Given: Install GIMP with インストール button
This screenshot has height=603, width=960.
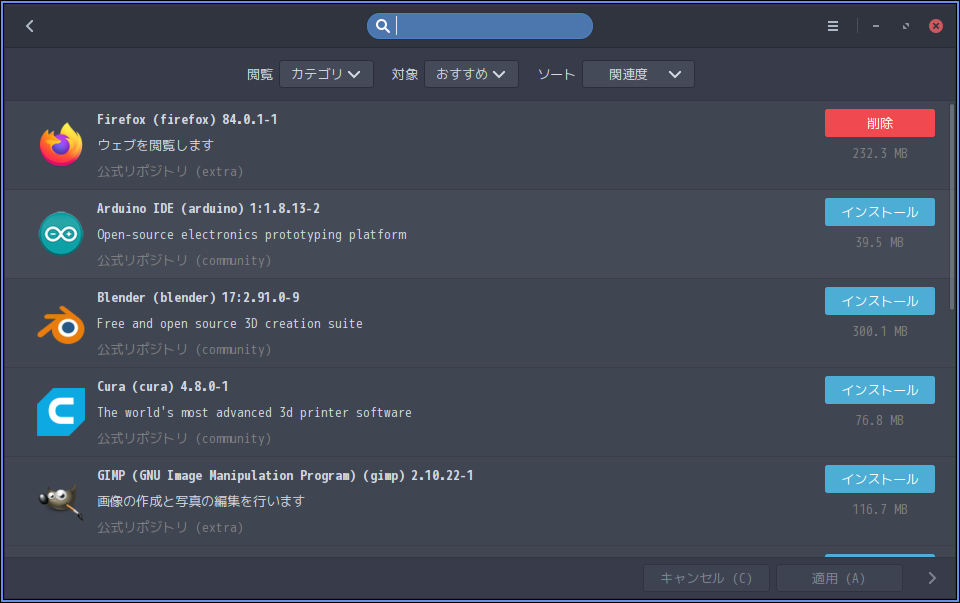Looking at the screenshot, I should (879, 479).
